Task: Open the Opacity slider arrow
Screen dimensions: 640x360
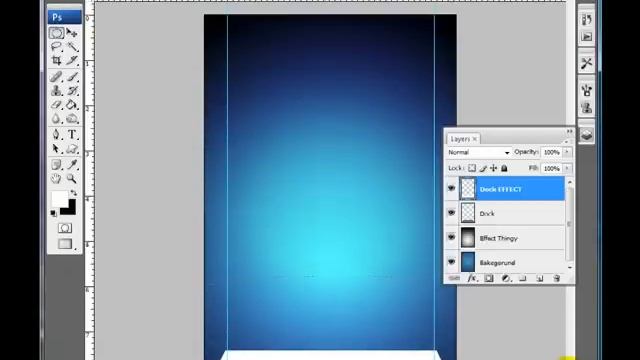Action: coord(567,152)
